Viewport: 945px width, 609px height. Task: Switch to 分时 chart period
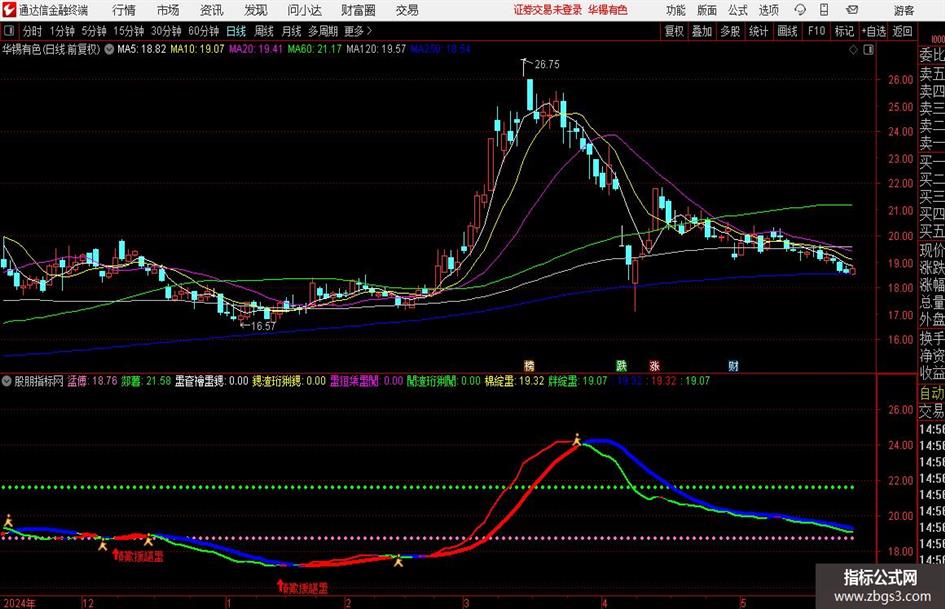33,31
